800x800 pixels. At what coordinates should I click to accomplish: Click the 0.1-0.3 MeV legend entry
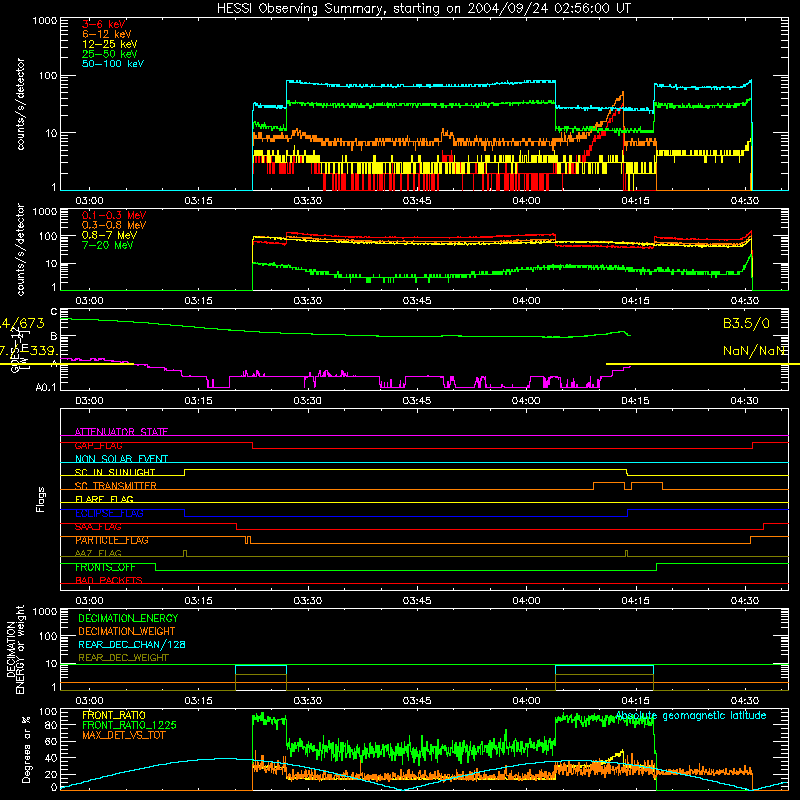(x=114, y=215)
